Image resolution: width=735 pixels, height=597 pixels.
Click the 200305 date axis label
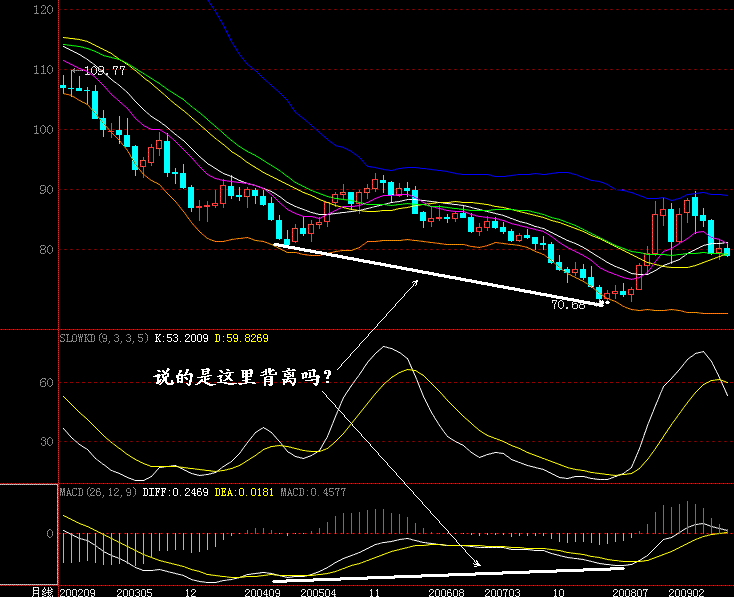(x=135, y=593)
